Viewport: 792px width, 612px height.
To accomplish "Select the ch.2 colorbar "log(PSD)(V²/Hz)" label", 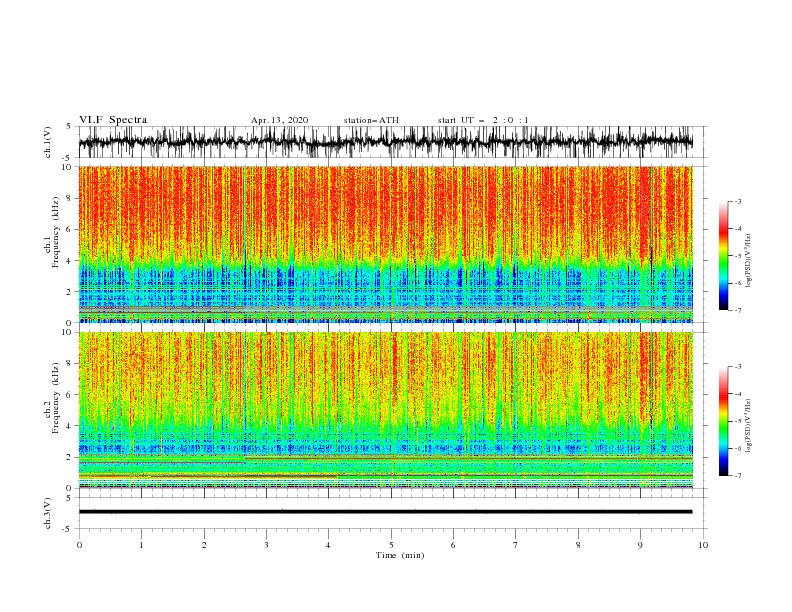I will (748, 425).
